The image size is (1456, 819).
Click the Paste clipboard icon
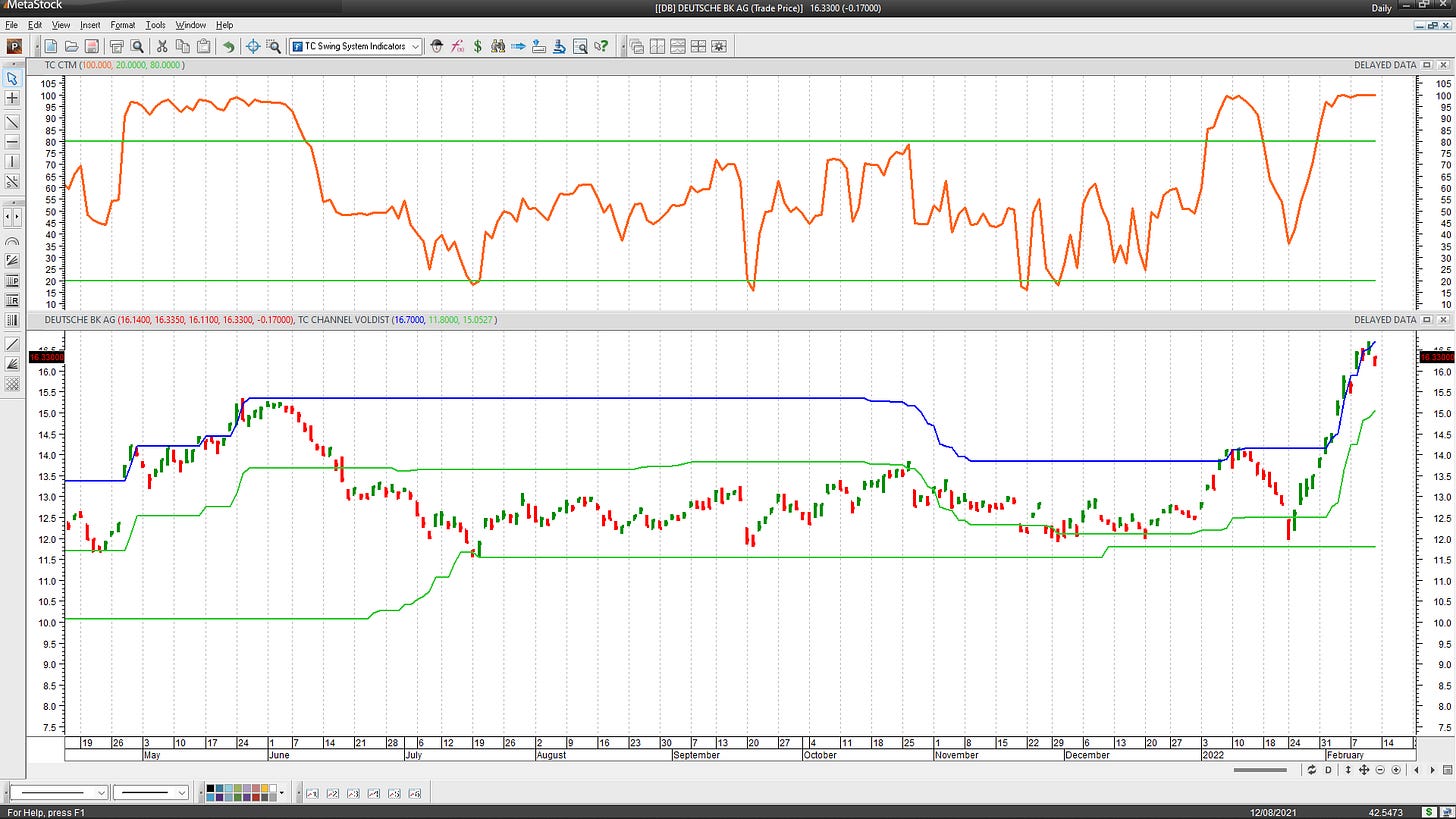click(x=203, y=46)
